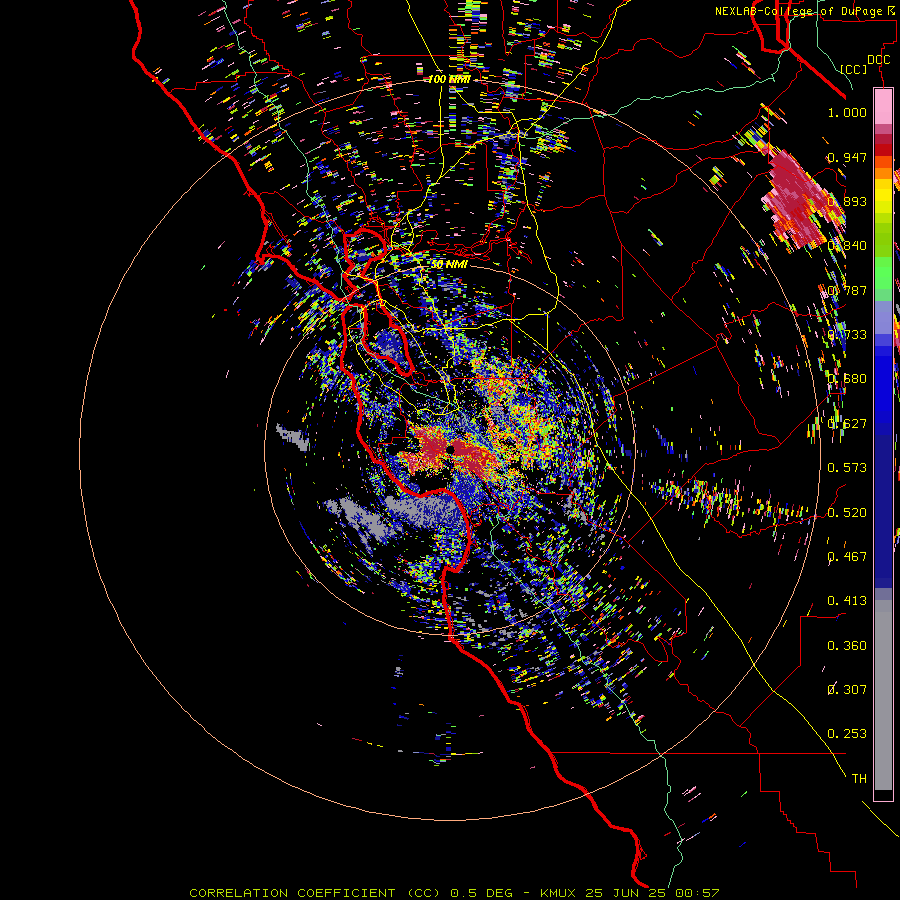Screen dimensions: 900x900
Task: Pick the light pink segment of the color bar
Action: pyautogui.click(x=883, y=106)
